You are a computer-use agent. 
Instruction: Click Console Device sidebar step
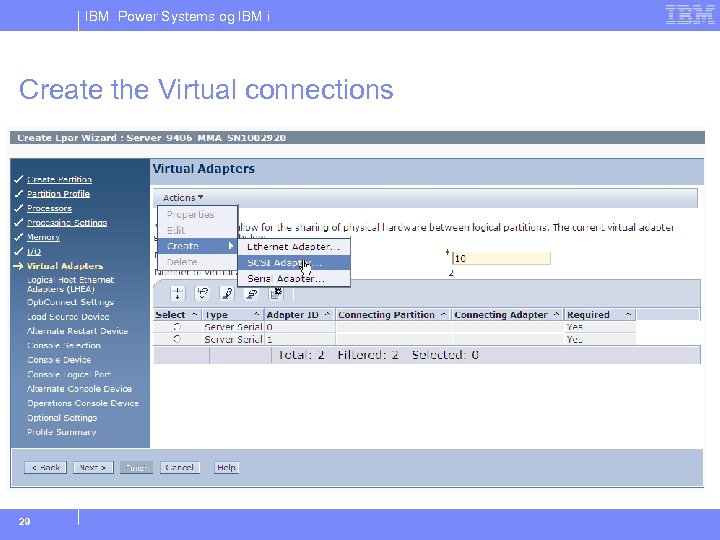click(x=59, y=360)
